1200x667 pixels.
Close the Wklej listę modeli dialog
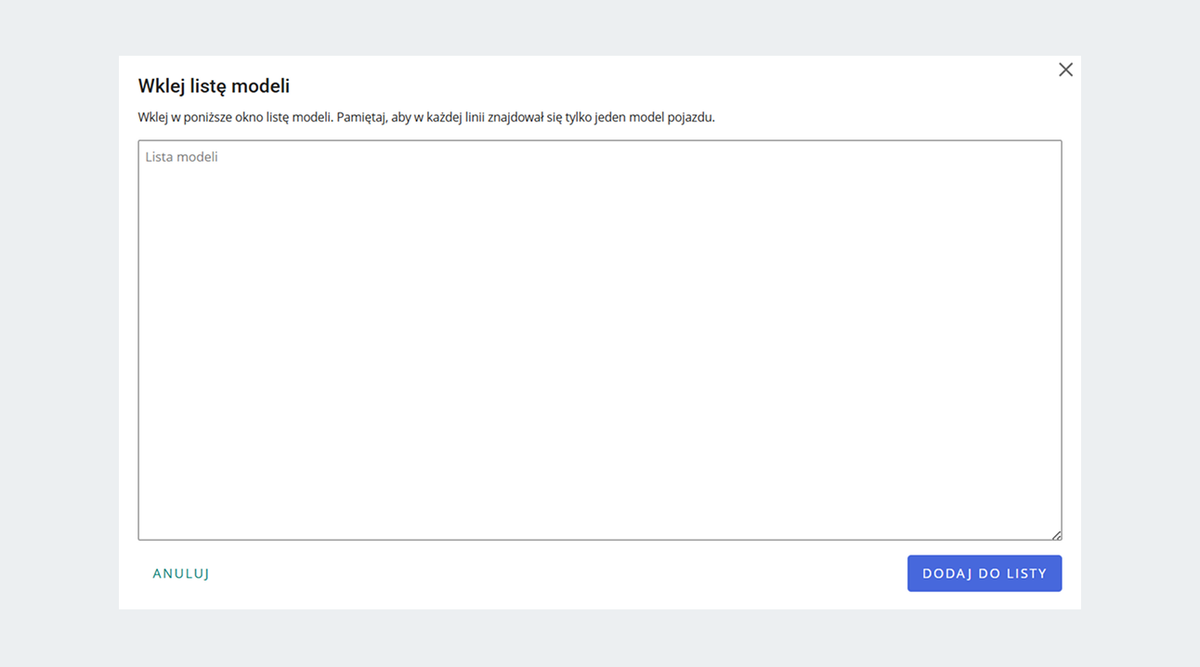point(1066,69)
